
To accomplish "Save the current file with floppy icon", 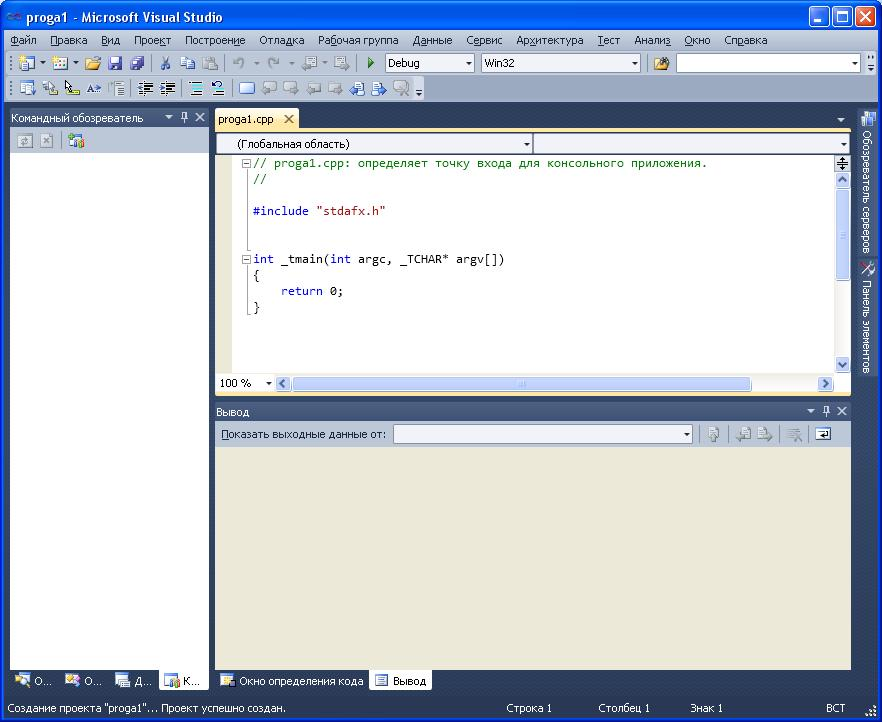I will click(x=115, y=63).
